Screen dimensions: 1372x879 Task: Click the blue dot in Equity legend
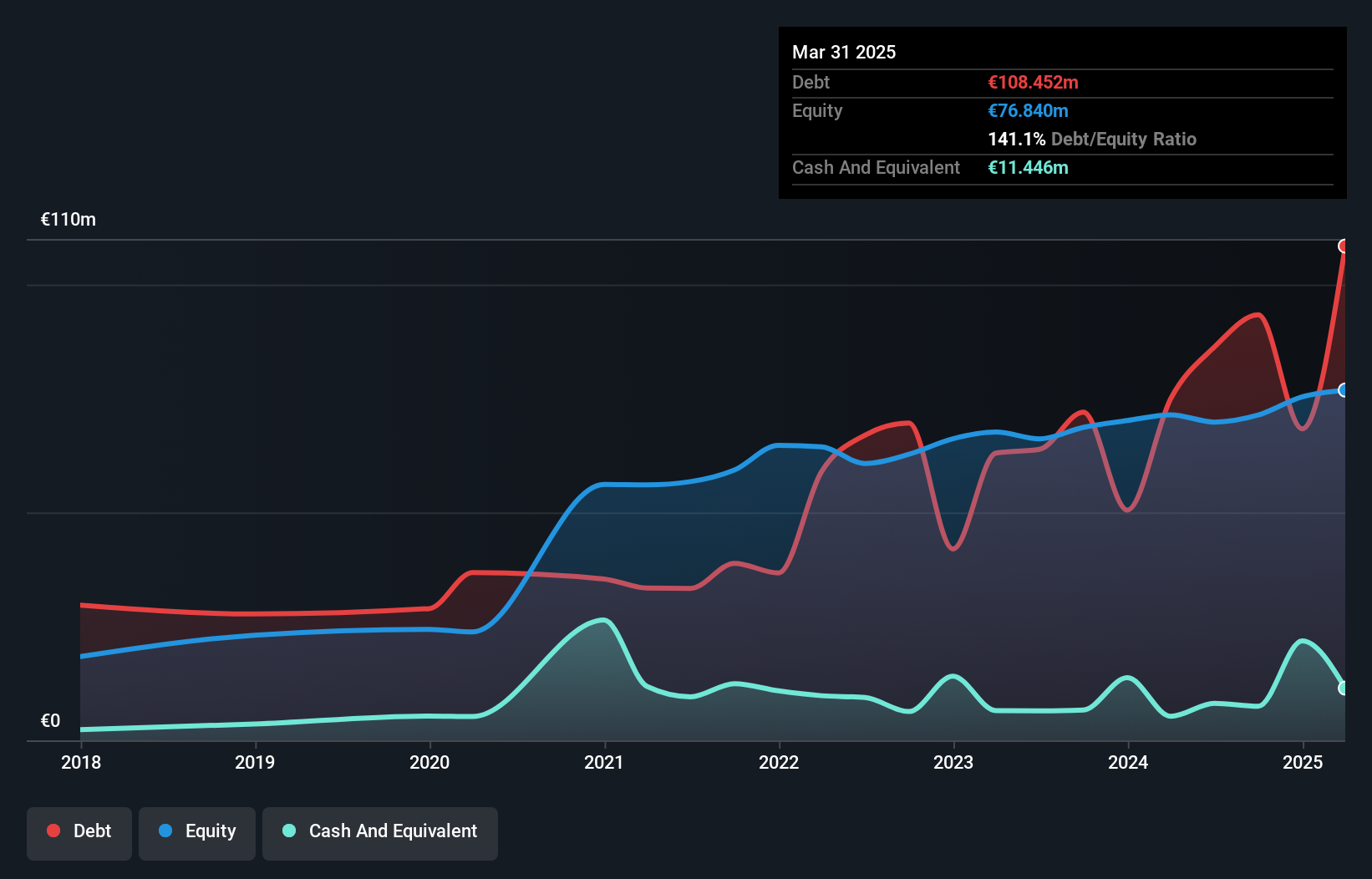[x=165, y=831]
